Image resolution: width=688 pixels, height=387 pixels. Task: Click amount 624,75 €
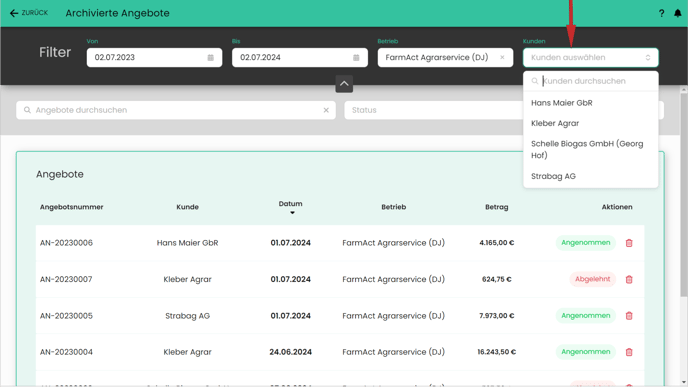click(x=497, y=279)
